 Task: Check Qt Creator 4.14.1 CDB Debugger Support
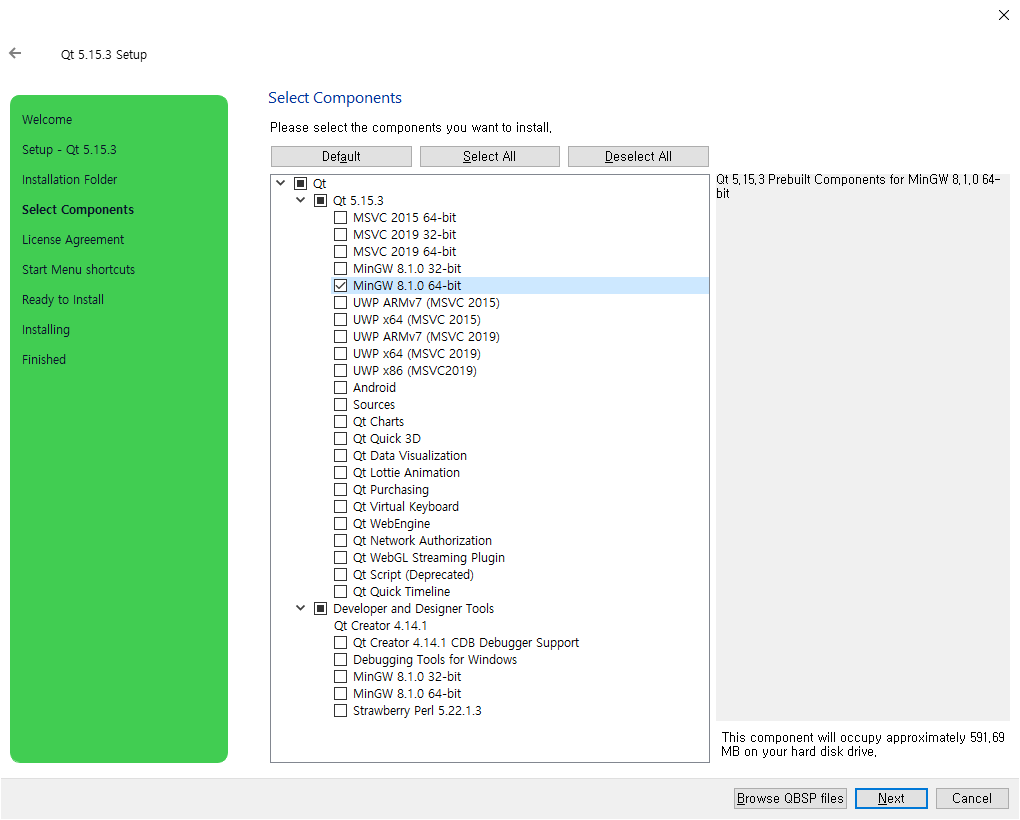click(x=340, y=642)
